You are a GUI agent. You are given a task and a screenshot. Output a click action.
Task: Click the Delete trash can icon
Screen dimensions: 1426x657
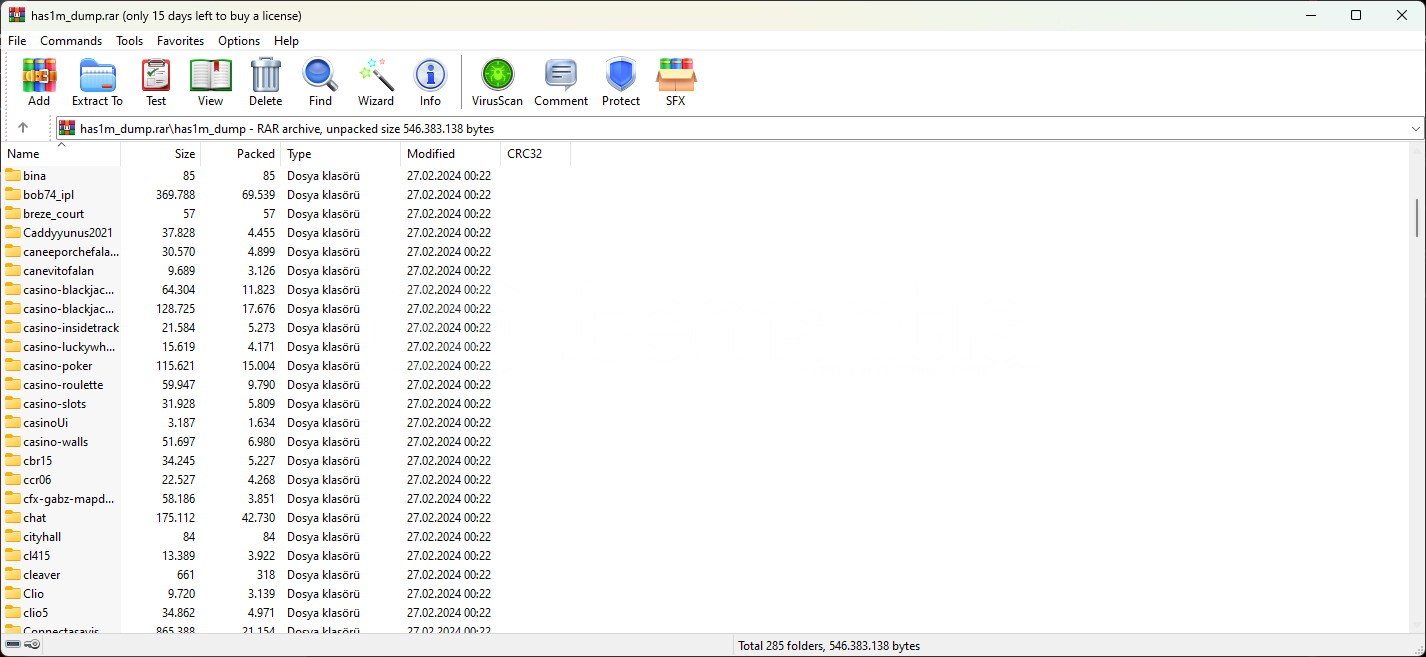[x=265, y=81]
